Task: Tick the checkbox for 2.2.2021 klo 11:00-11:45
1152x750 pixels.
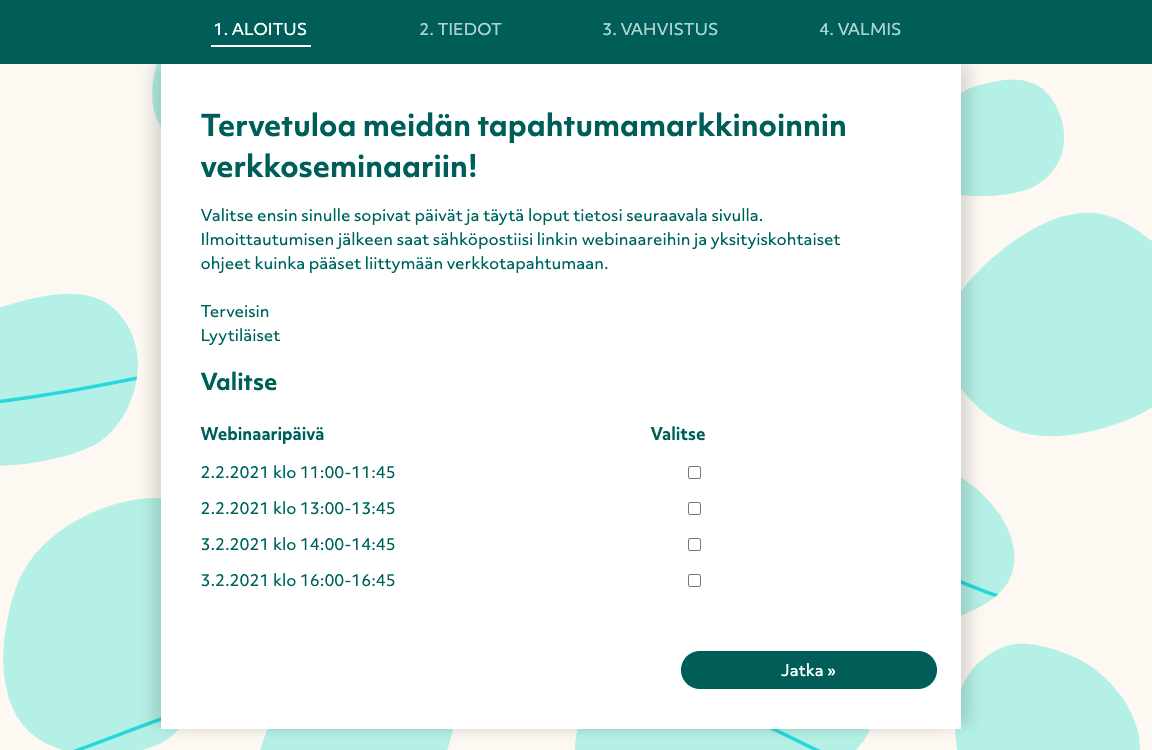Action: click(694, 473)
